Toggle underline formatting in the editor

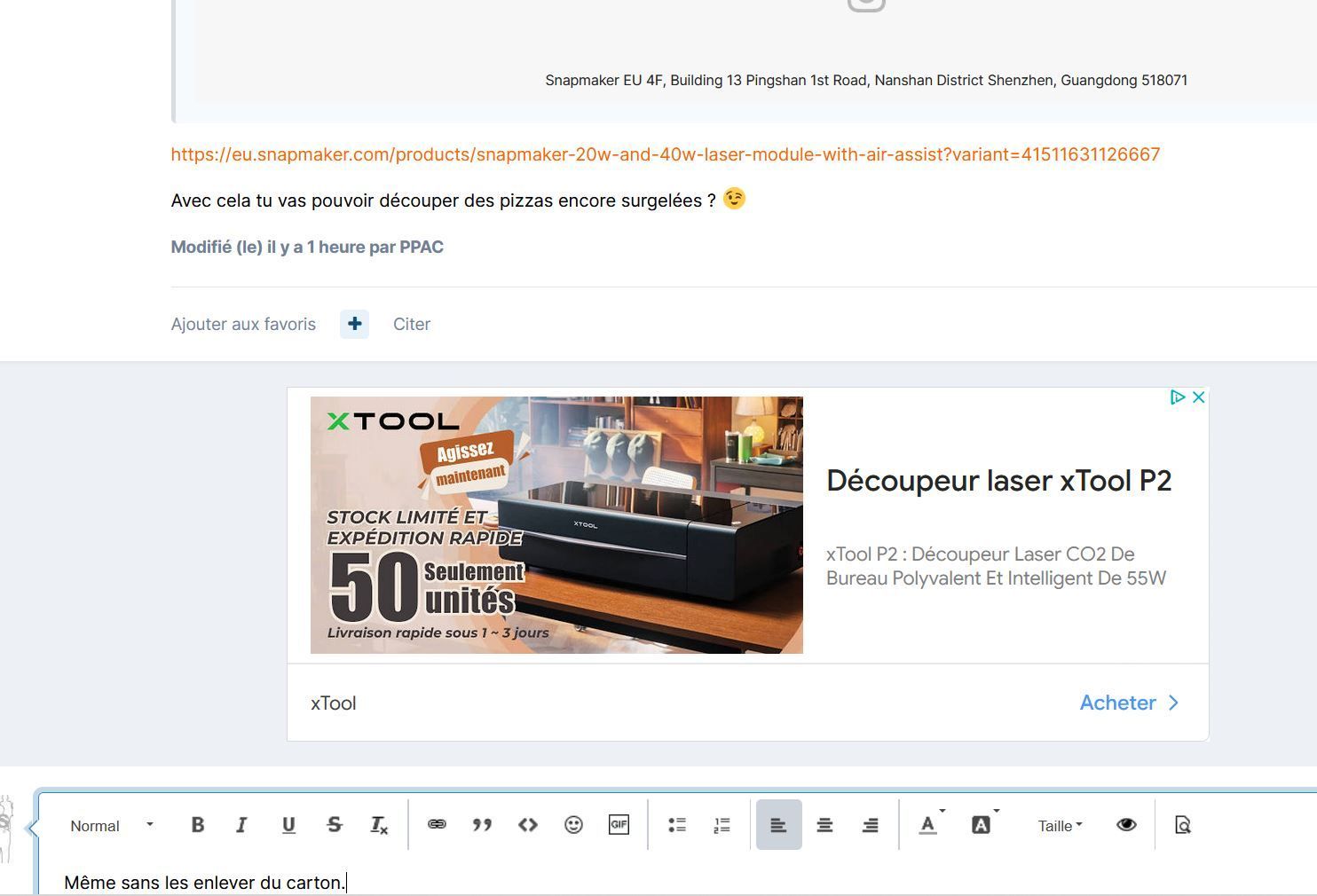(288, 825)
